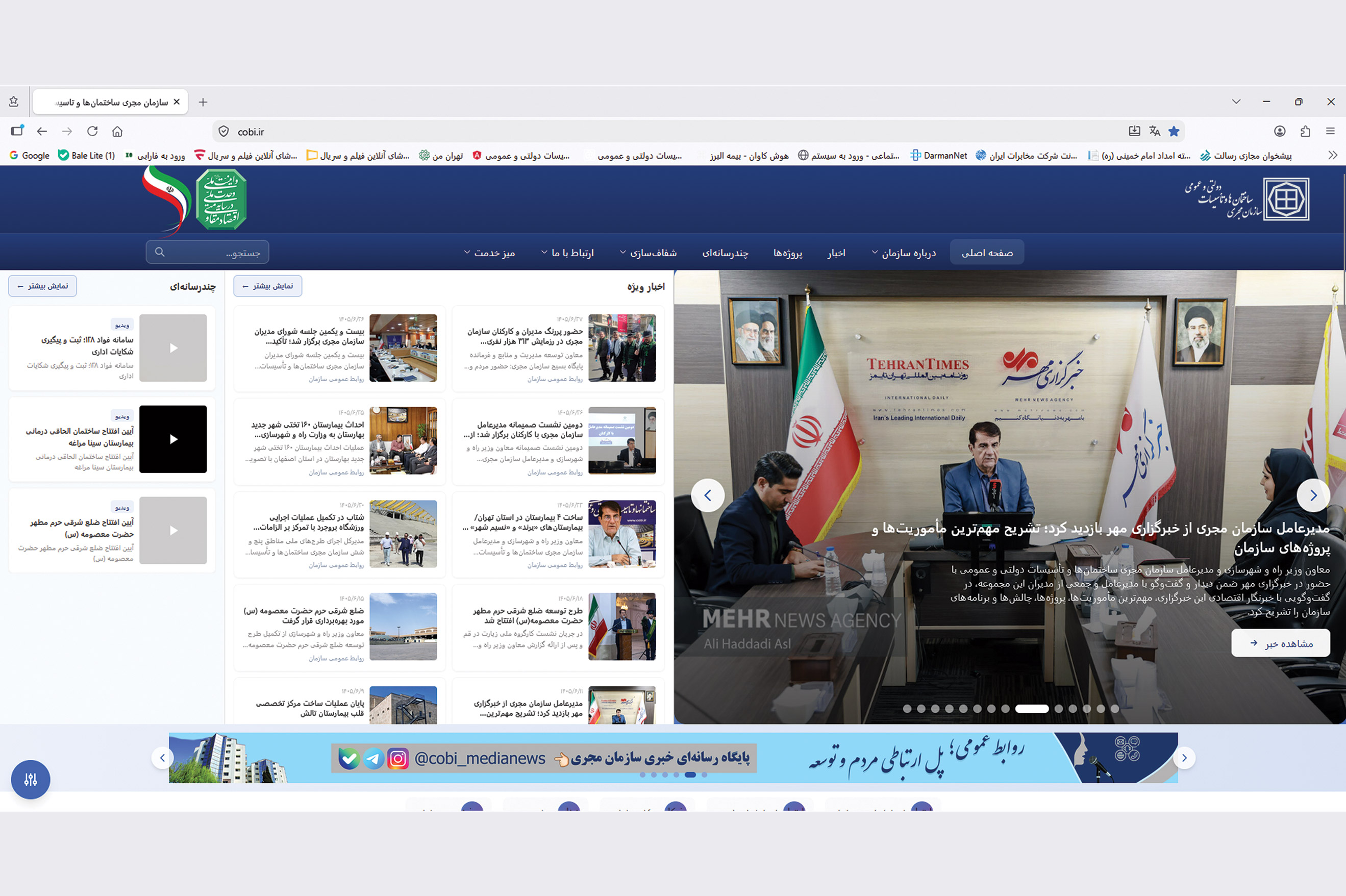Click the green emblem in the header
Viewport: 1346px width, 896px height.
pos(221,200)
